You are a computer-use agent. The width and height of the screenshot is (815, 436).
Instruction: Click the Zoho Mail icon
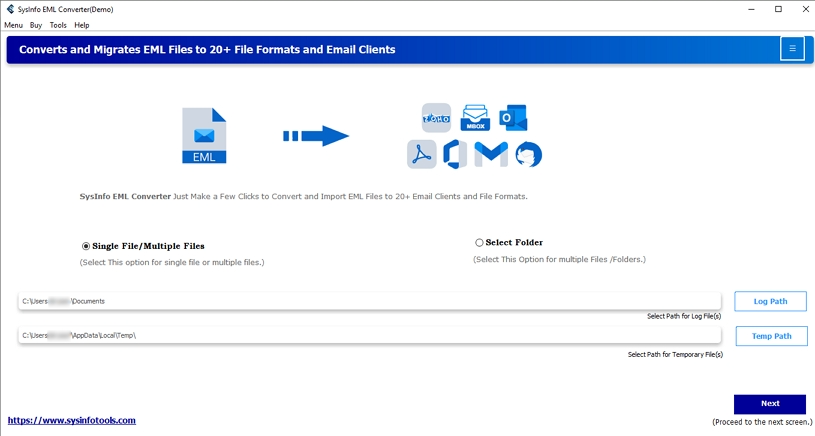[436, 118]
